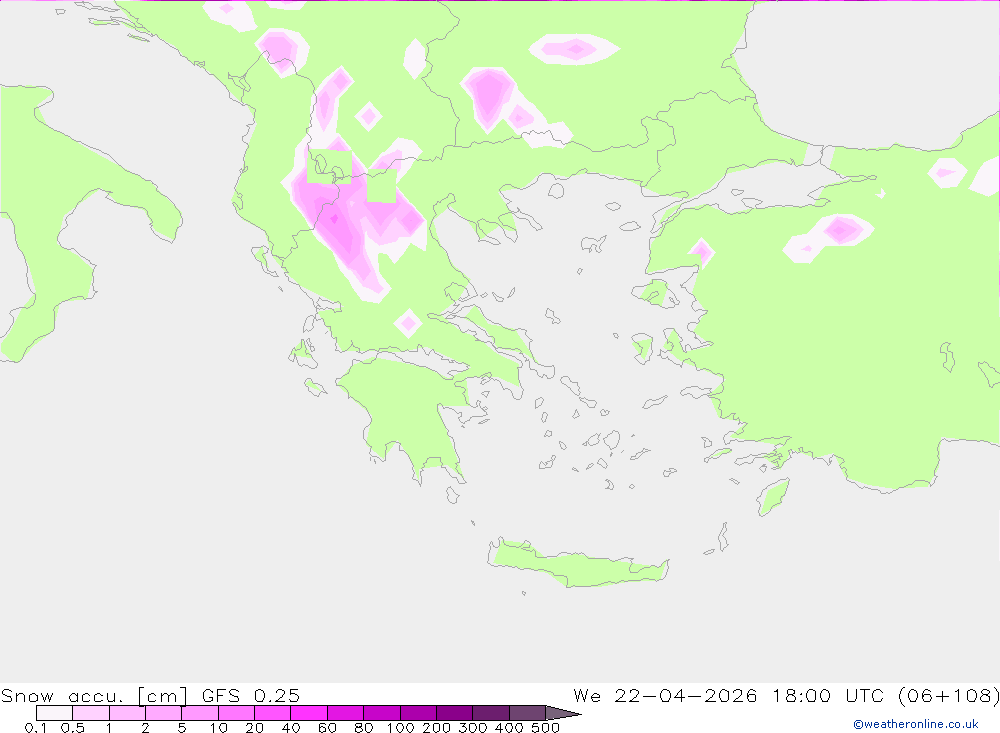Click the legend label '0.1'
Screen dimensions: 1000x733
36,727
